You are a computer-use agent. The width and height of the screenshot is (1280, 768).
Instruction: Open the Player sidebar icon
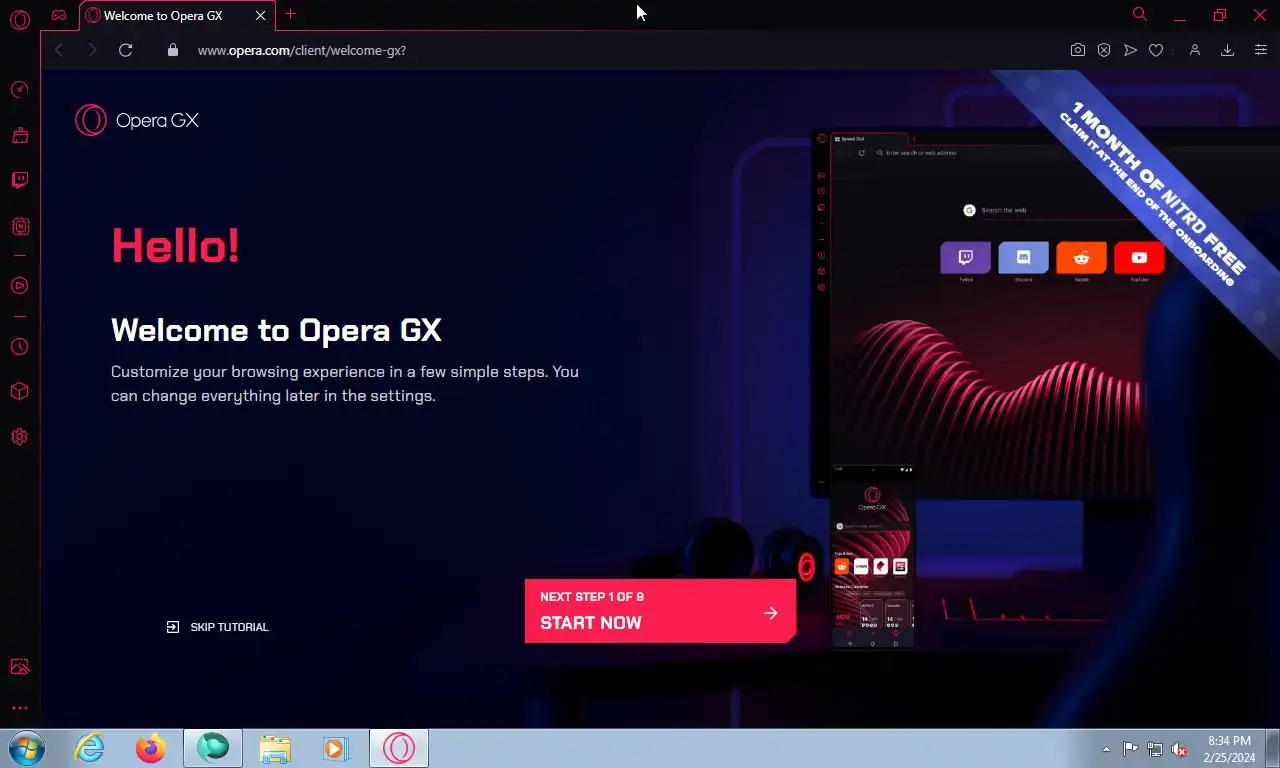[x=19, y=286]
